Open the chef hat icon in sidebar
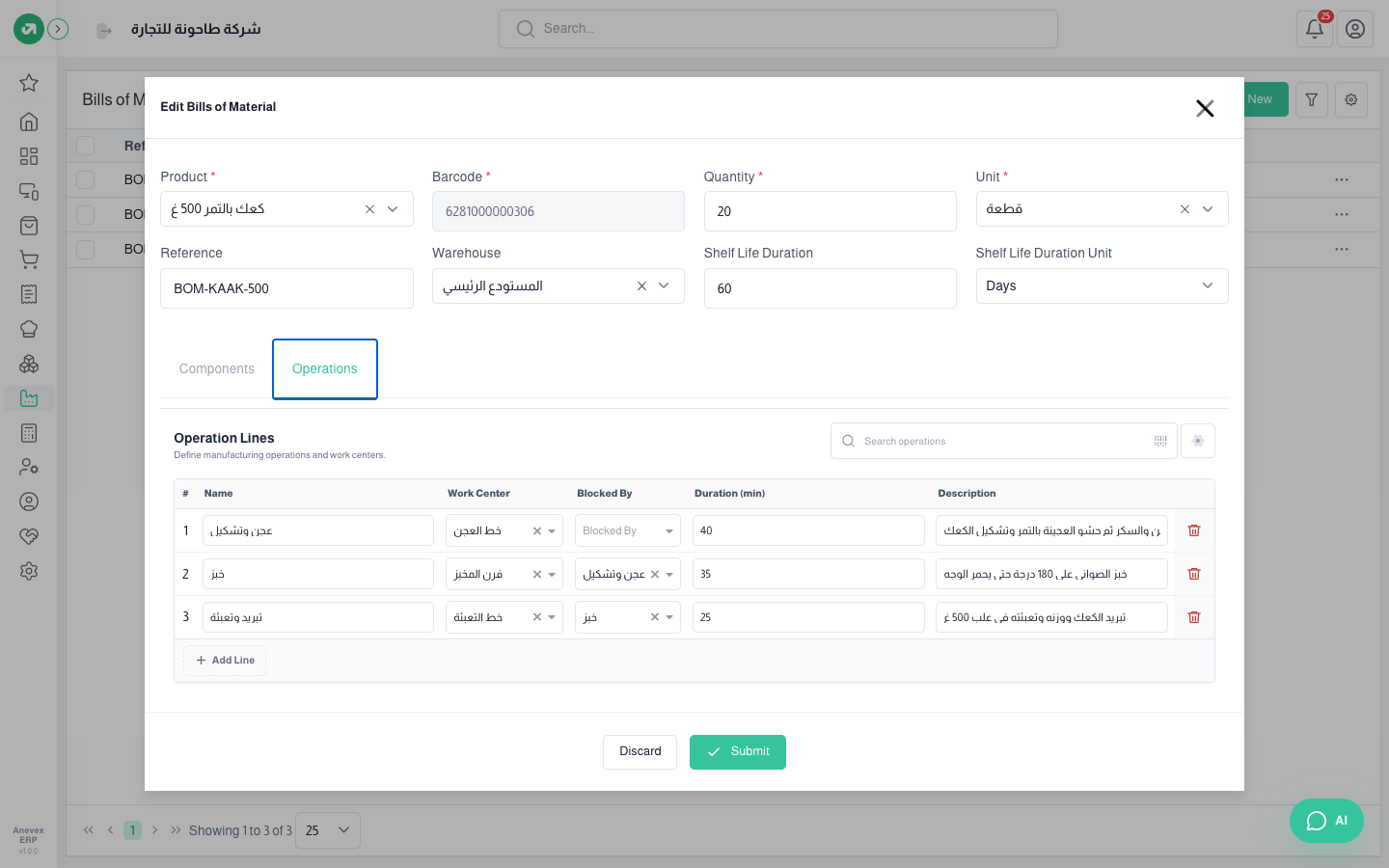This screenshot has height=868, width=1389. pos(29,329)
